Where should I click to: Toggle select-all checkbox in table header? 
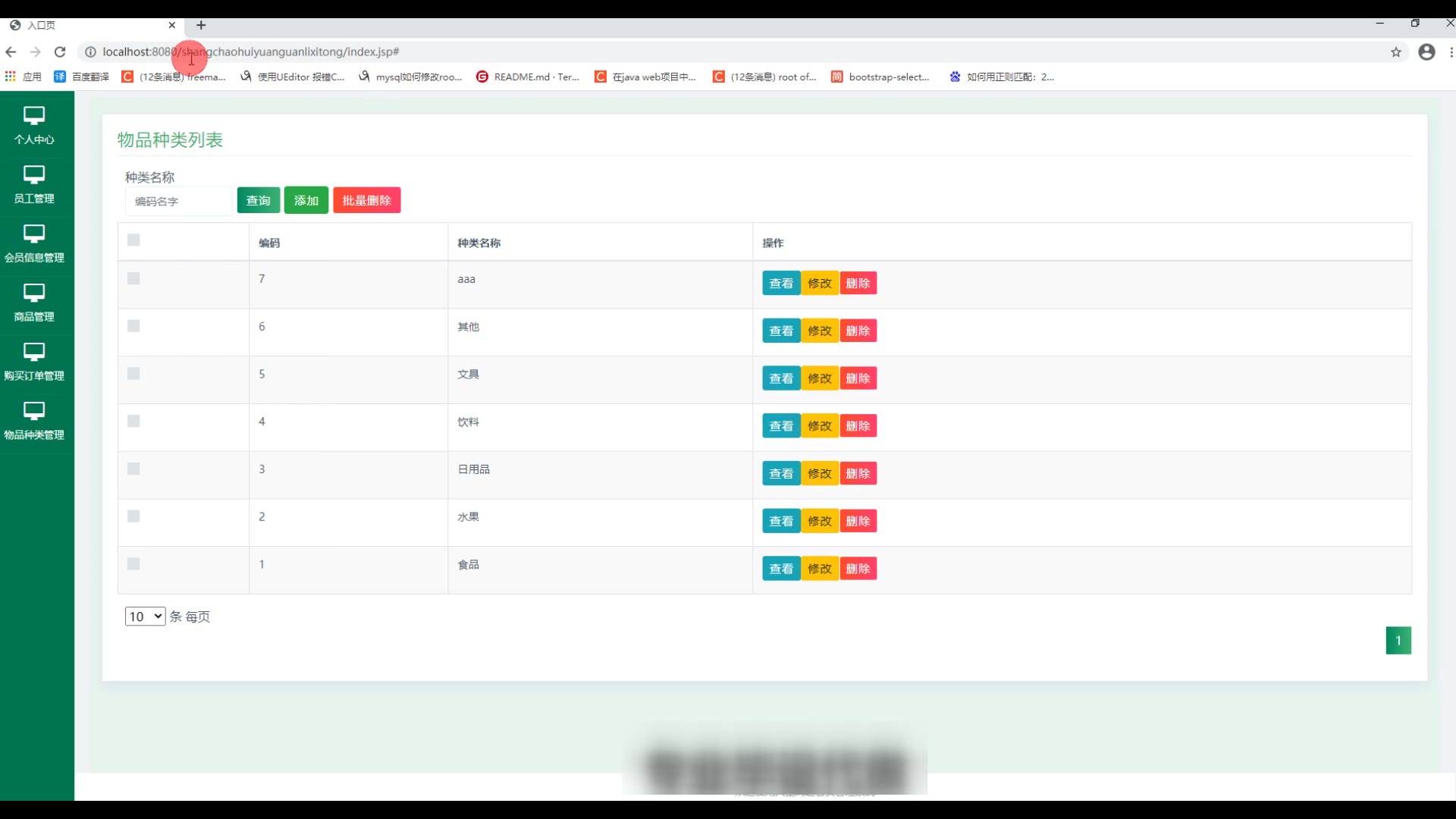point(133,240)
